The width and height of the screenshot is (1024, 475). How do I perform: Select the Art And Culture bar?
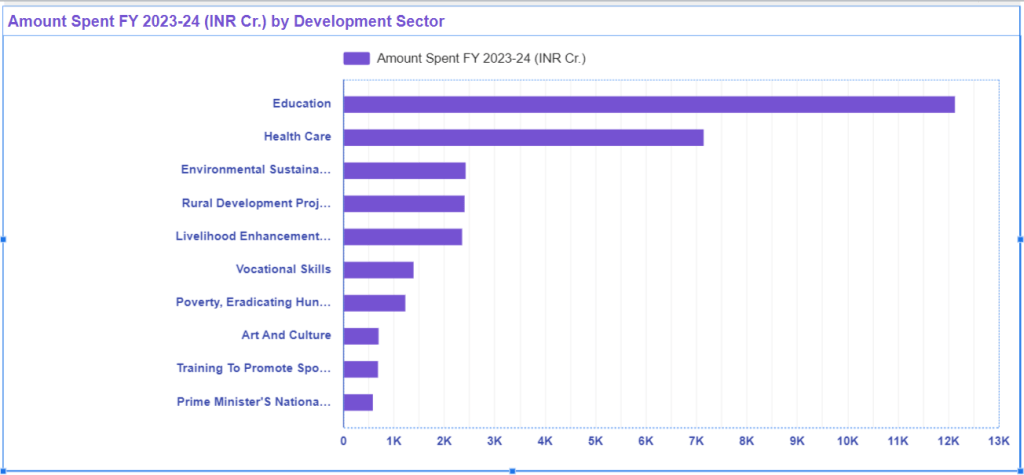click(x=360, y=336)
